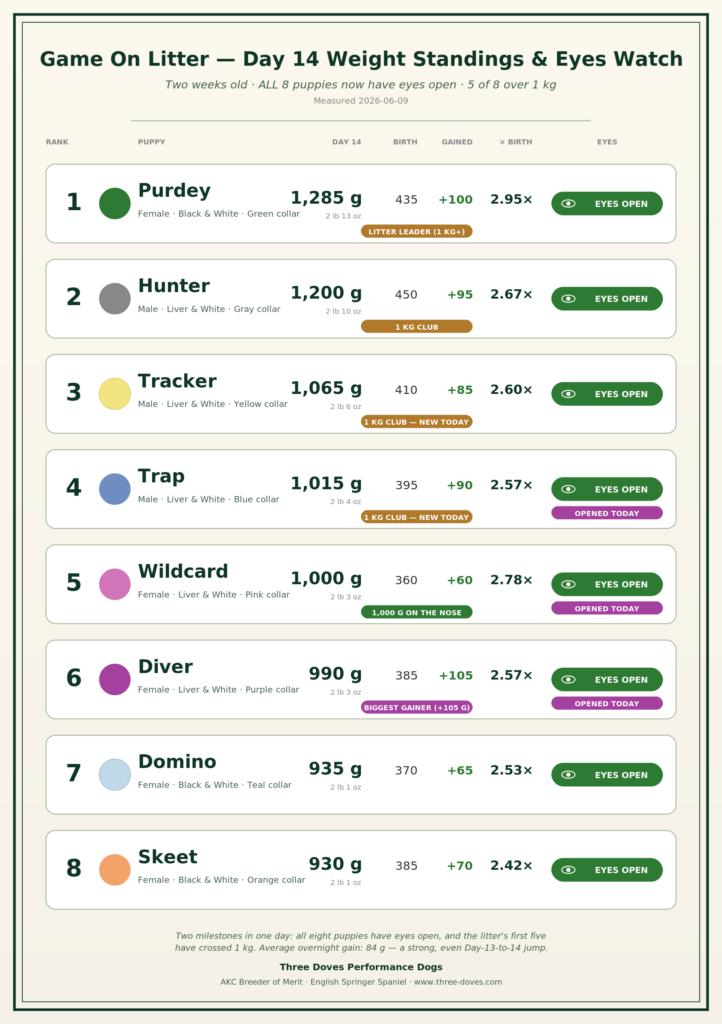Screen dimensions: 722x1024
Task: Click the eye icon in Hunter's row
Action: click(x=568, y=299)
